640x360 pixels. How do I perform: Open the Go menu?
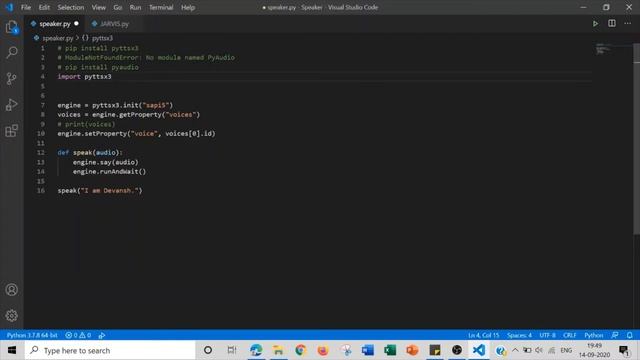click(x=118, y=7)
